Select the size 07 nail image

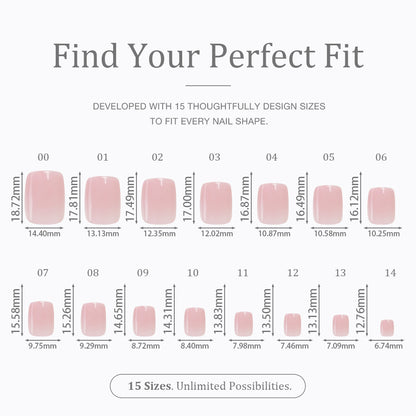(41, 318)
